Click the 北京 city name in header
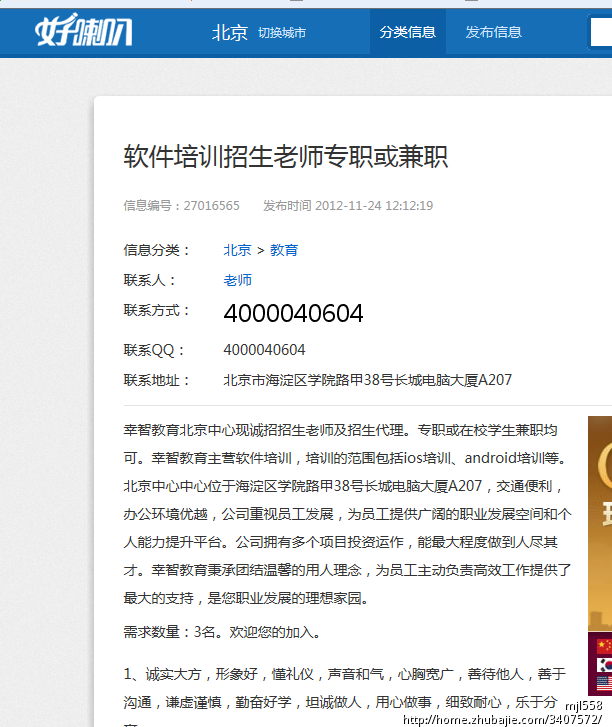Viewport: 612px width, 727px height. (x=230, y=33)
